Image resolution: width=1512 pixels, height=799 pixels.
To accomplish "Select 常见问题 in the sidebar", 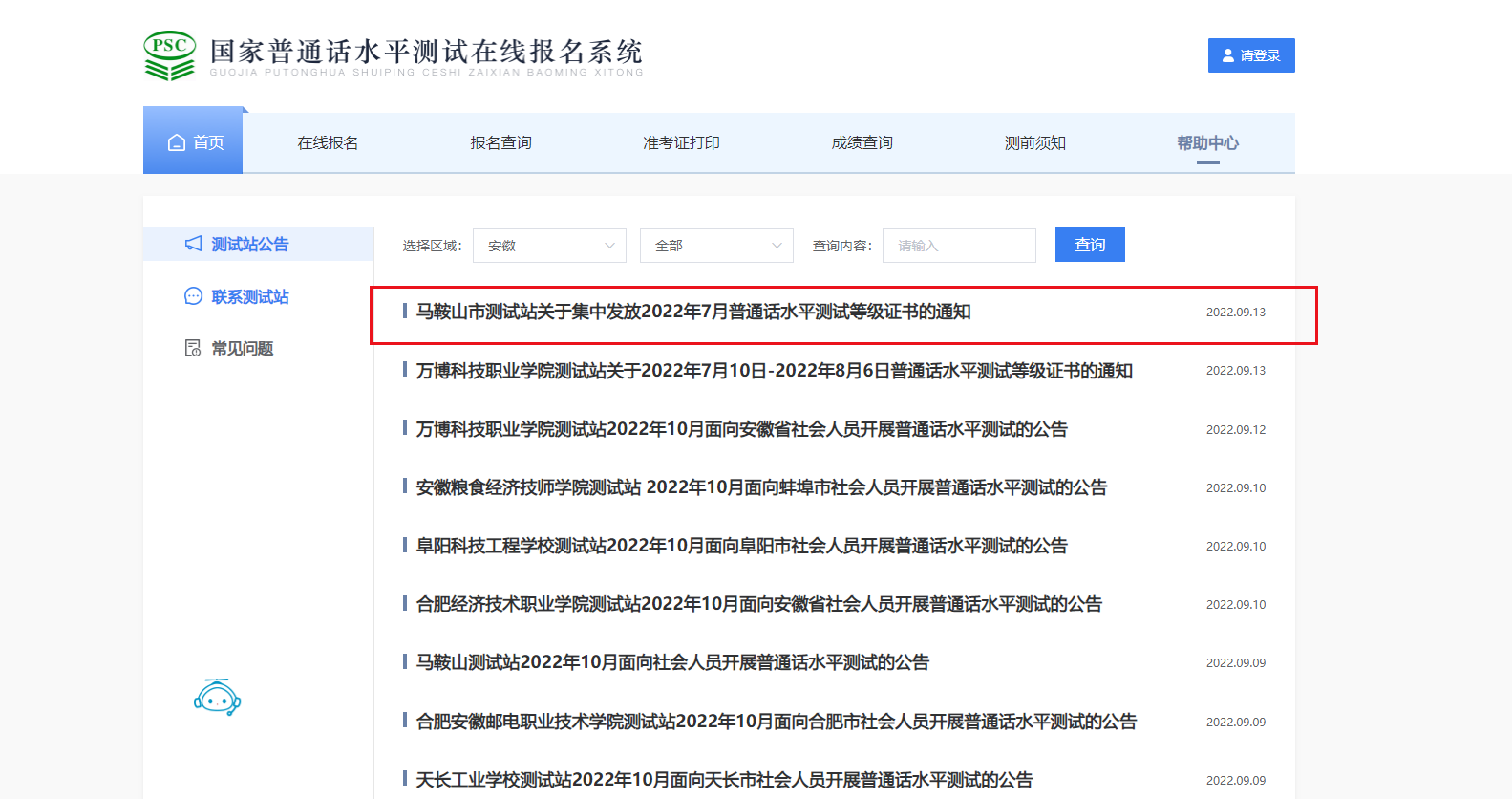I will [x=243, y=348].
